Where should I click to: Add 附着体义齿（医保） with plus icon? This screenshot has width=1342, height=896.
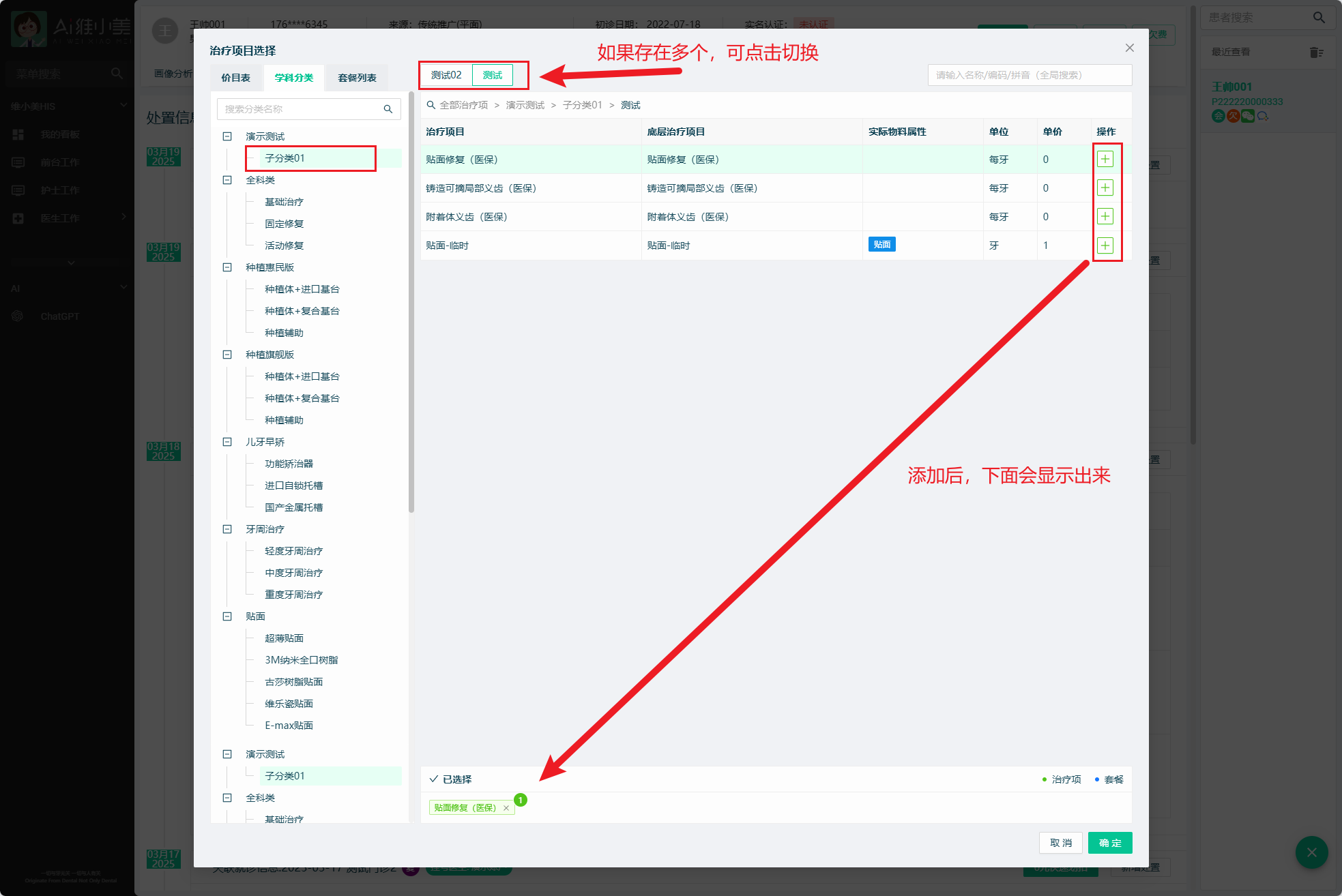click(1105, 217)
